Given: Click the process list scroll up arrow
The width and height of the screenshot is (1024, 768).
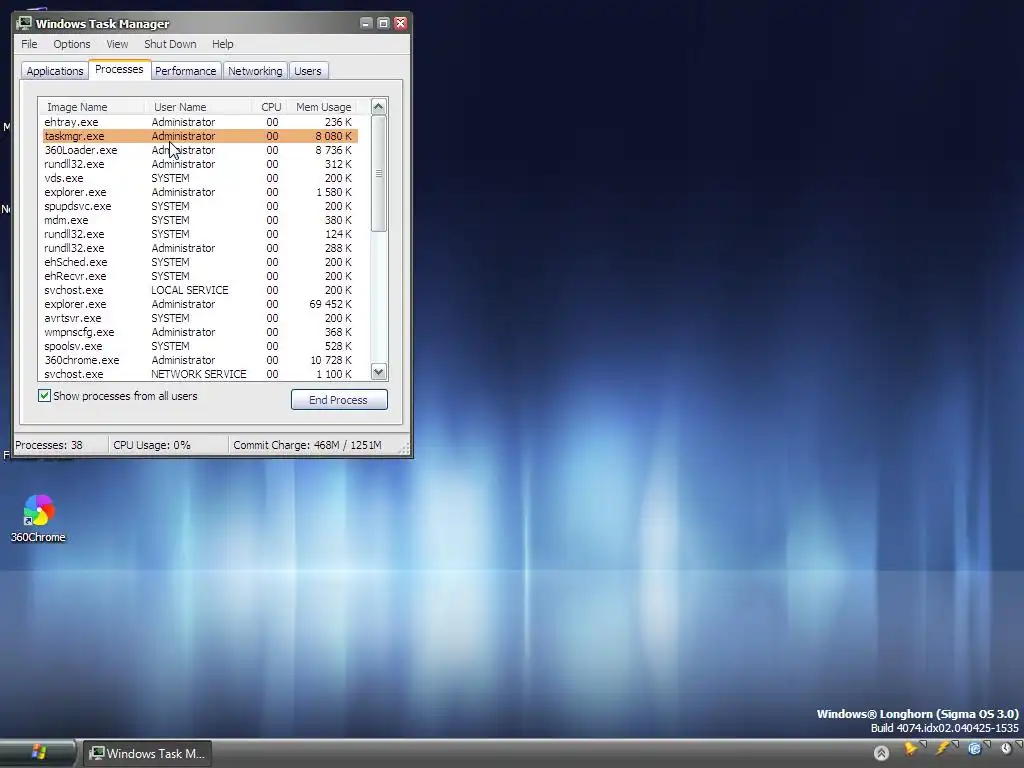Looking at the screenshot, I should (379, 106).
